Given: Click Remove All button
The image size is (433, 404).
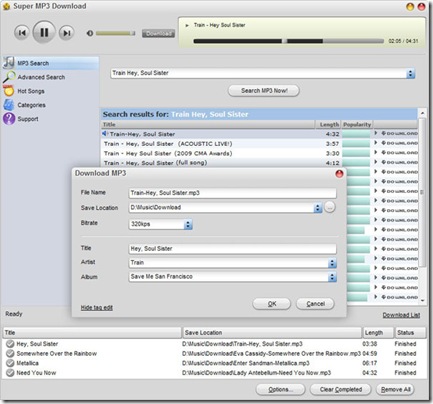Looking at the screenshot, I should (x=395, y=389).
